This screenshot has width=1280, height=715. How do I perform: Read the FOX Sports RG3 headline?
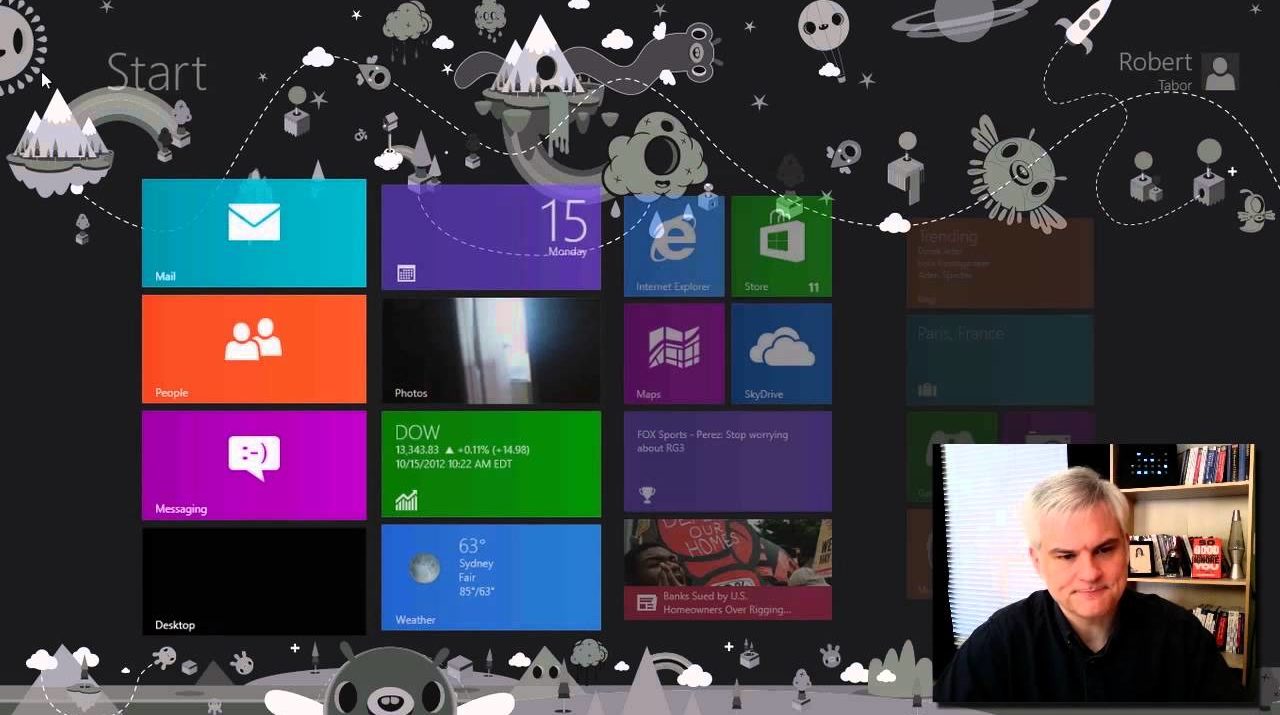pyautogui.click(x=712, y=441)
